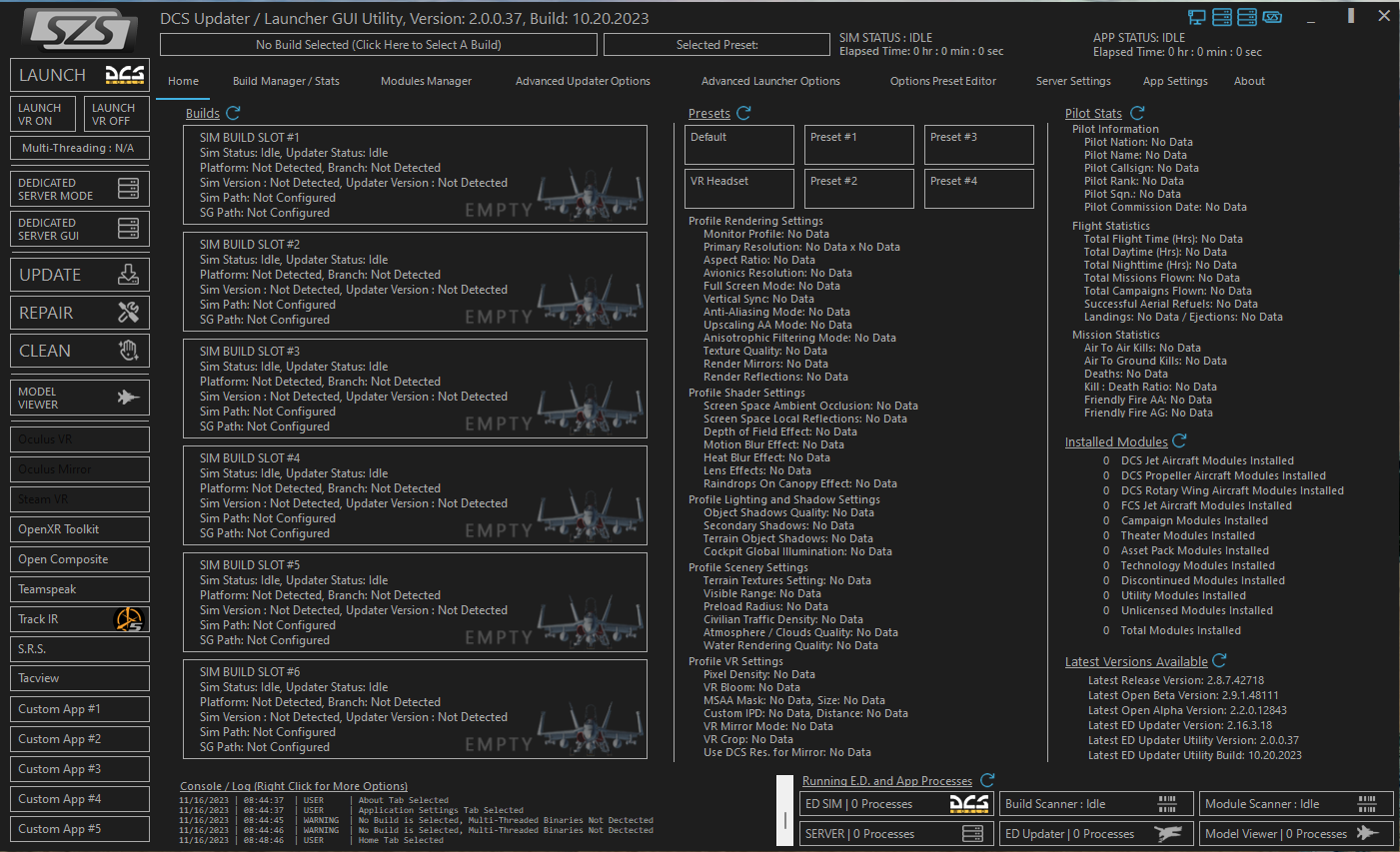Click the Build Scanner status icon

click(x=1167, y=804)
